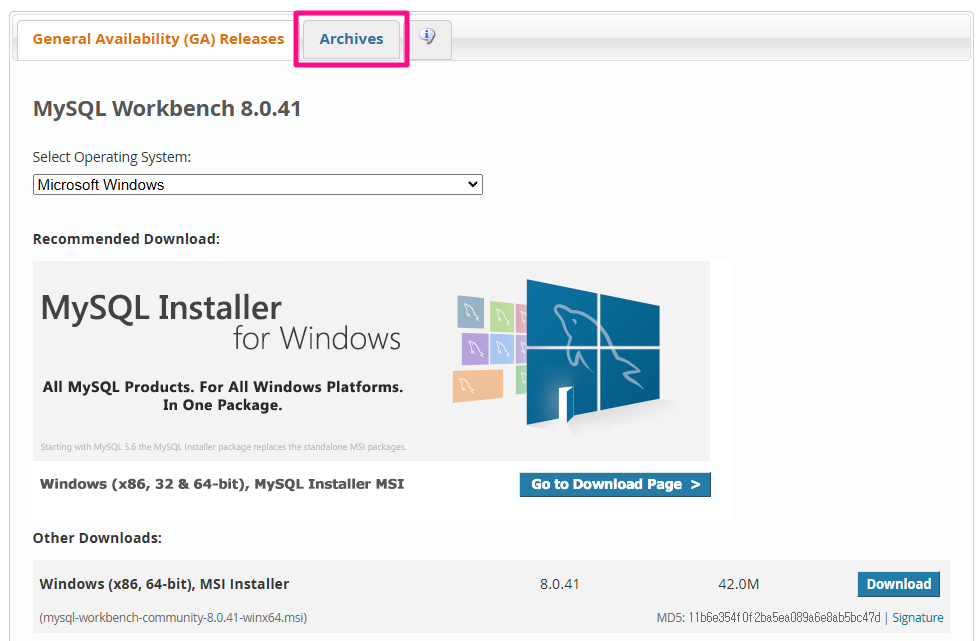Click the version number 8.0.41 in the row

coord(560,584)
